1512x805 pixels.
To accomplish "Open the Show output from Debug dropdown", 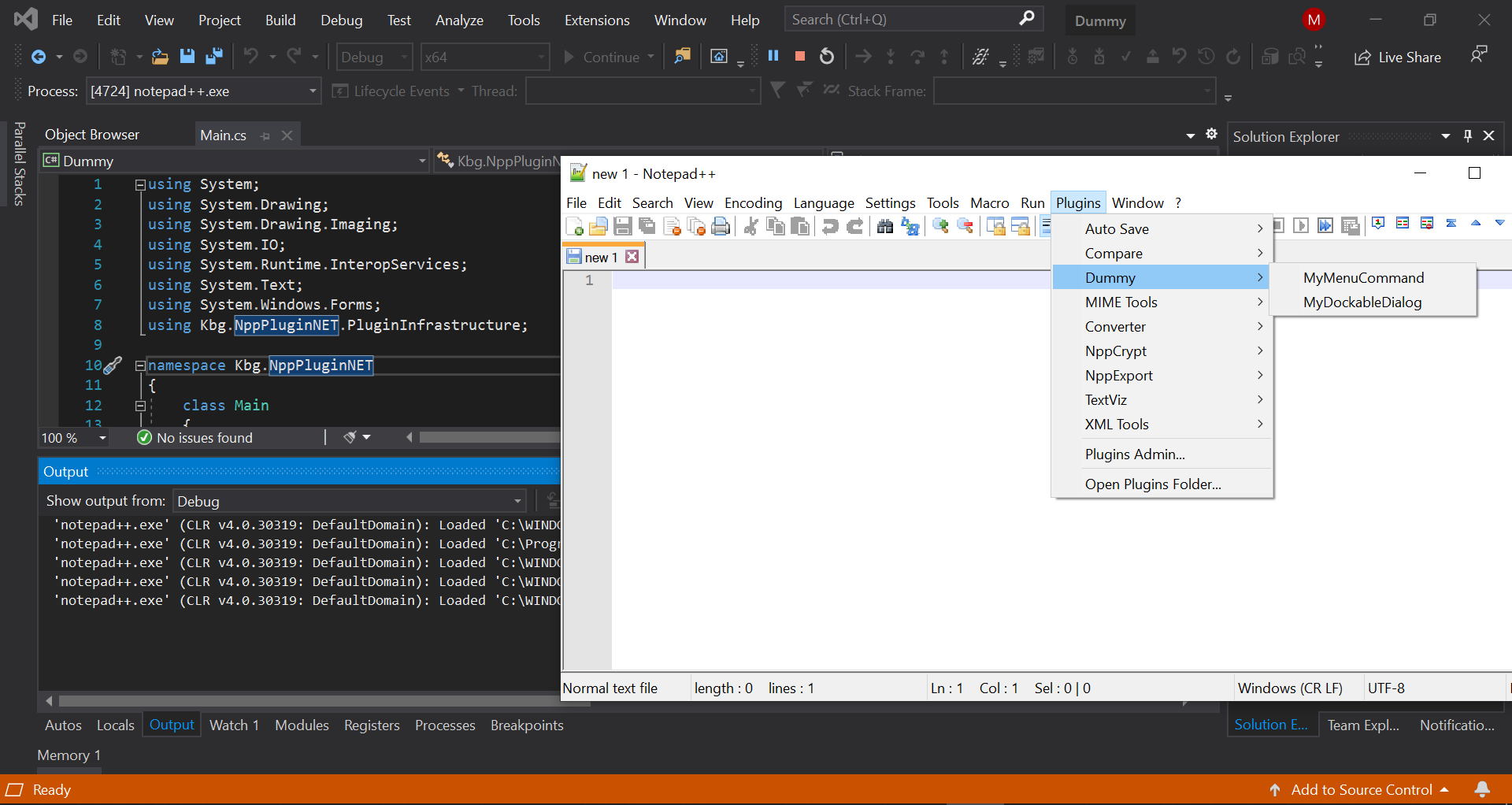I will pyautogui.click(x=516, y=500).
